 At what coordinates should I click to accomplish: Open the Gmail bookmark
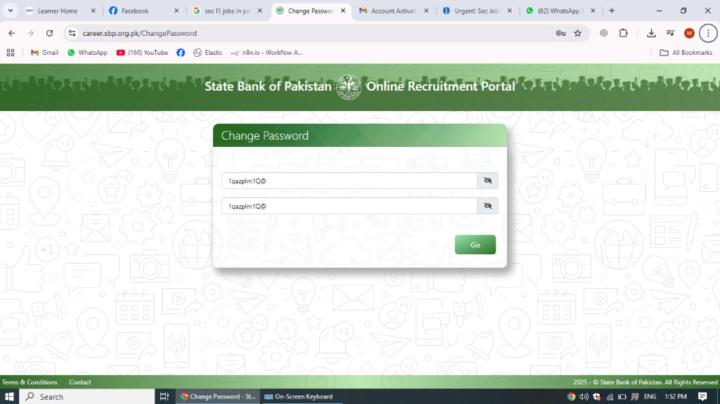tap(44, 52)
